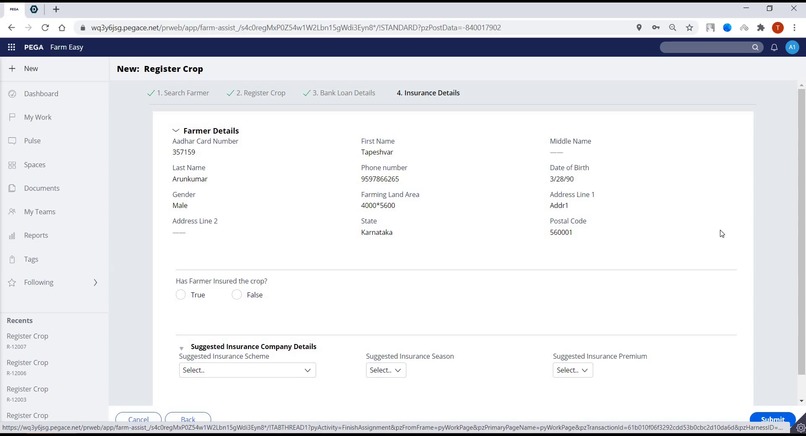Click the notifications bell icon
Screen dimensions: 806x436
774,47
